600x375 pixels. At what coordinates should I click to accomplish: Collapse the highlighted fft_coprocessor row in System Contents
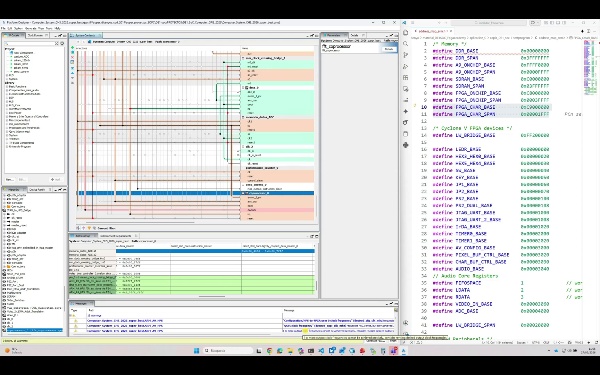243,193
